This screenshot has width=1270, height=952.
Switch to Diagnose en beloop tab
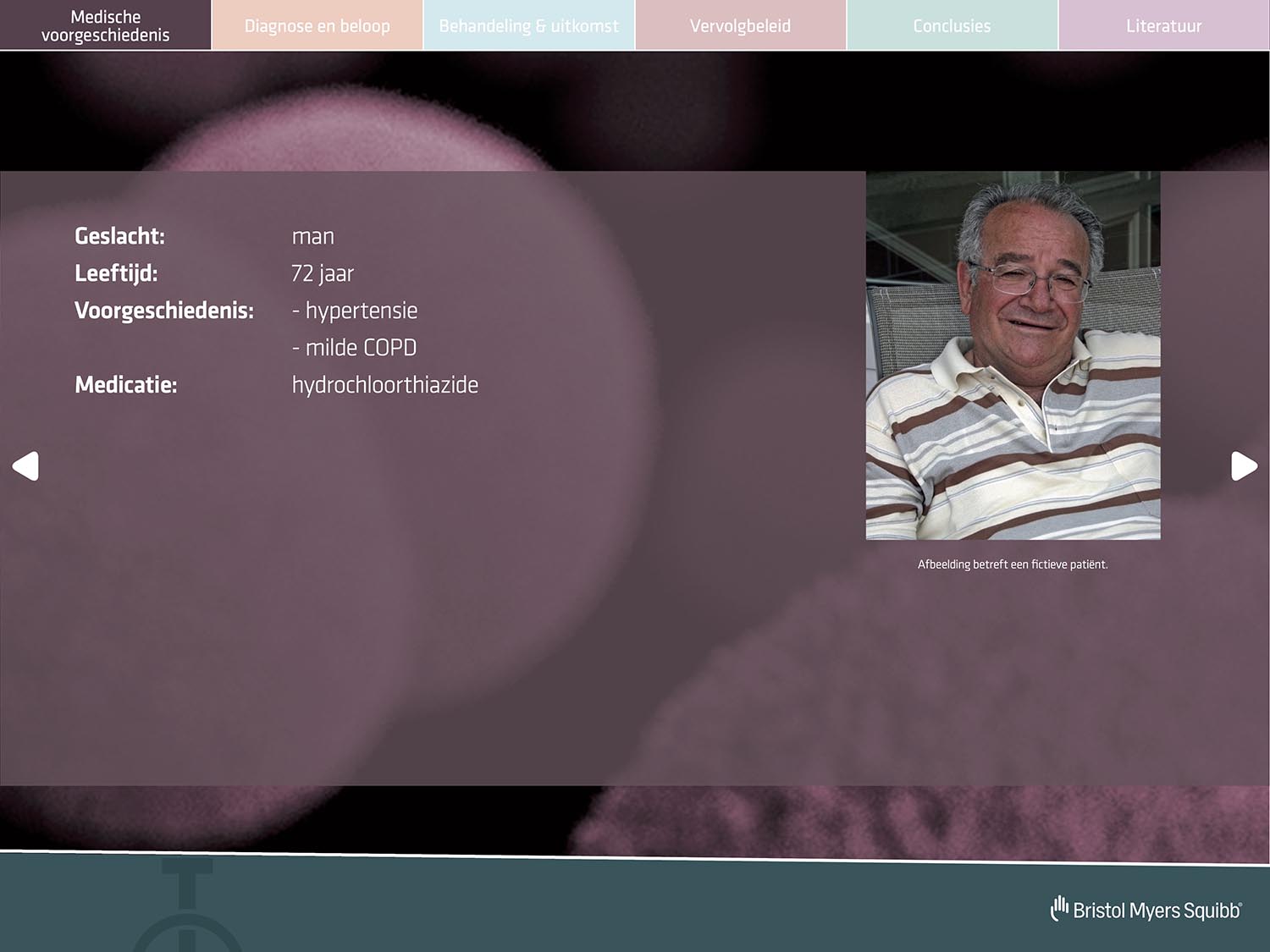[x=317, y=25]
